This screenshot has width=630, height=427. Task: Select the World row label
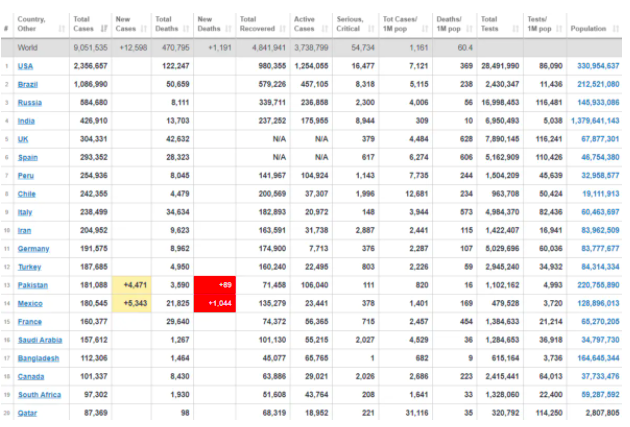[x=28, y=48]
